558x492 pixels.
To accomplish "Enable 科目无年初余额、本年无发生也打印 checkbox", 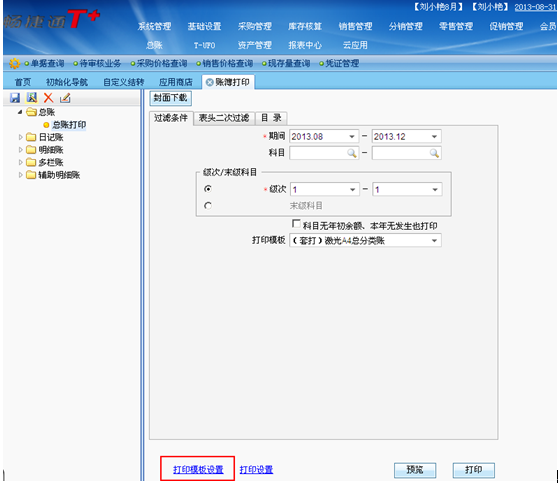I will [x=296, y=224].
